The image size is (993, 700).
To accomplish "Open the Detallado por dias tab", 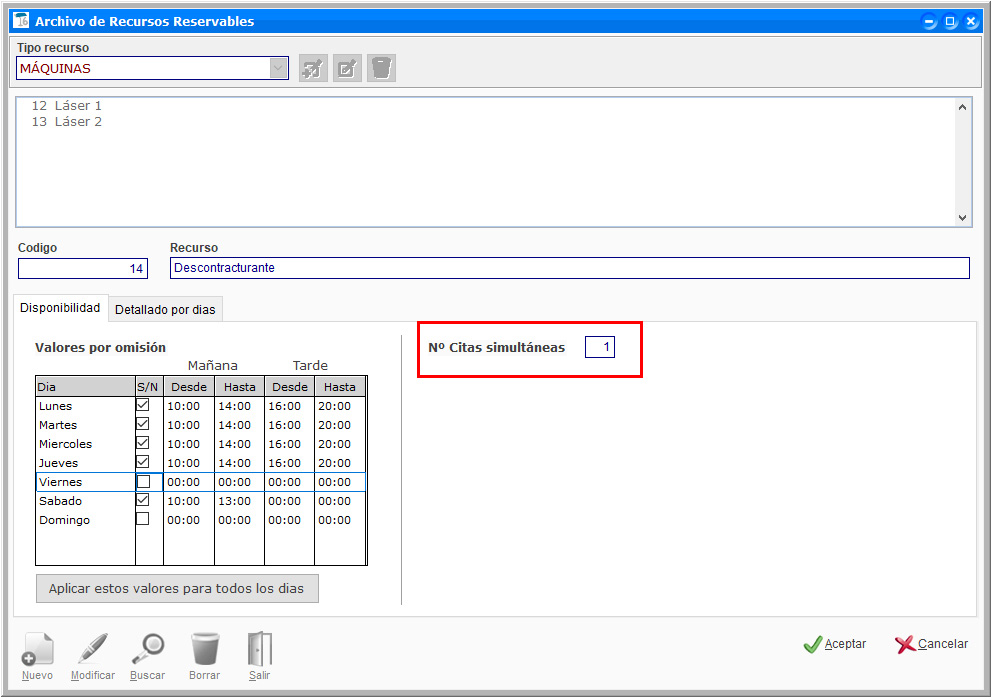I will click(165, 310).
